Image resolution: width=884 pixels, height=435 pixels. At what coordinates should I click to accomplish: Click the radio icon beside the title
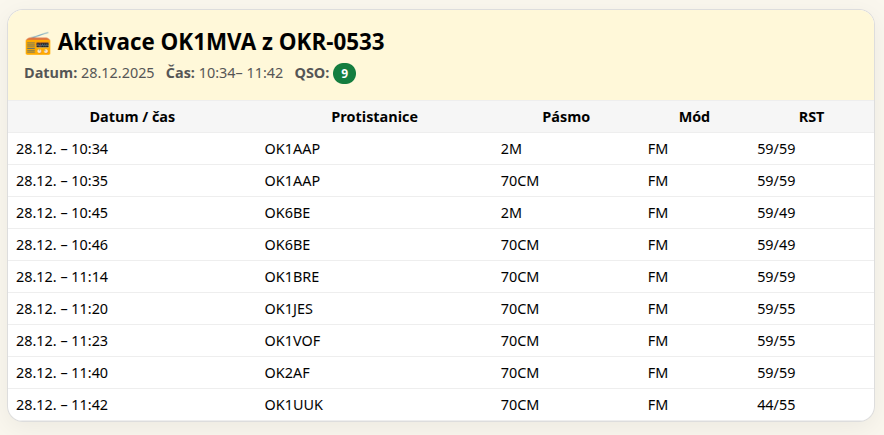[x=38, y=42]
